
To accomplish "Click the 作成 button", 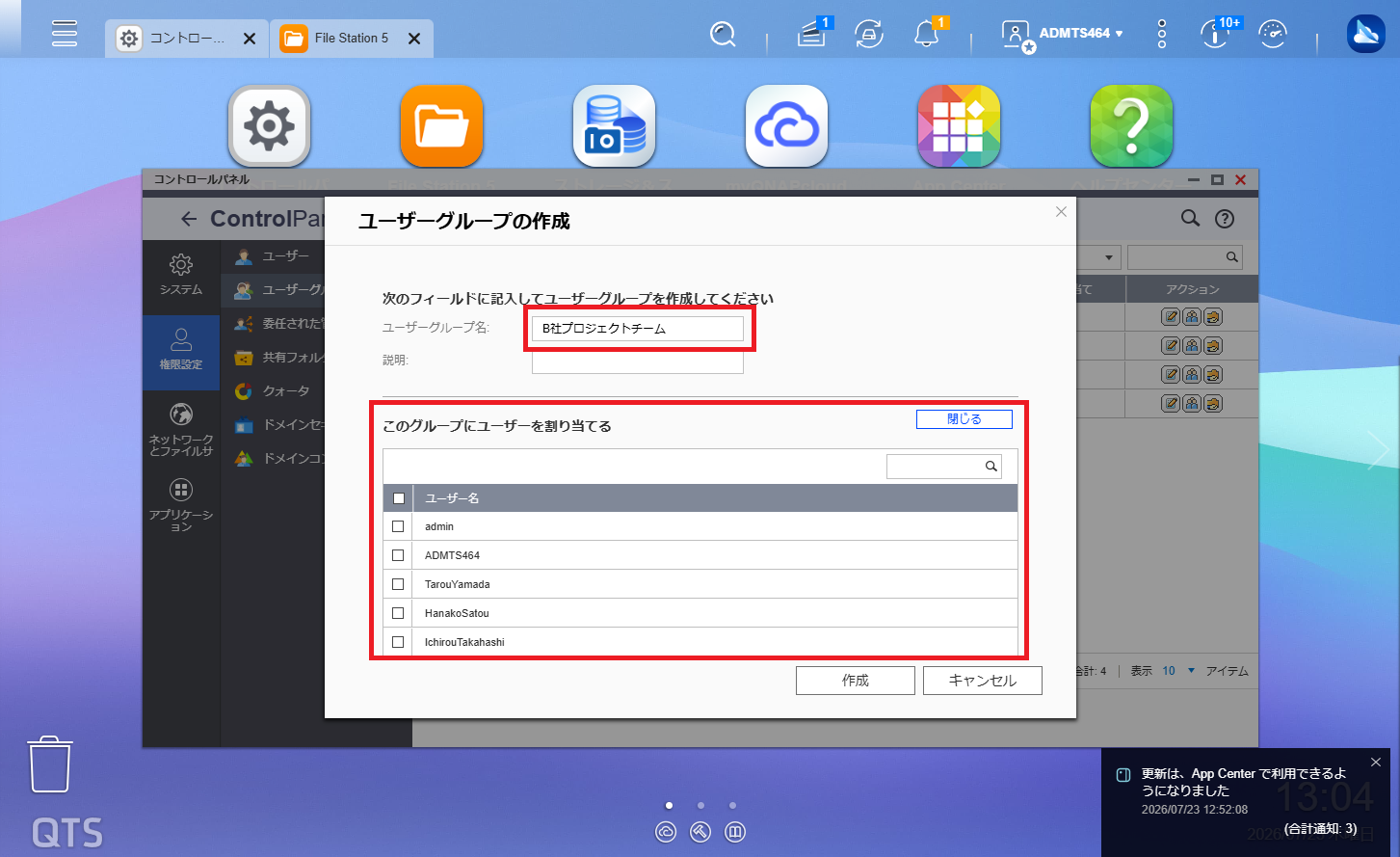I will point(856,681).
